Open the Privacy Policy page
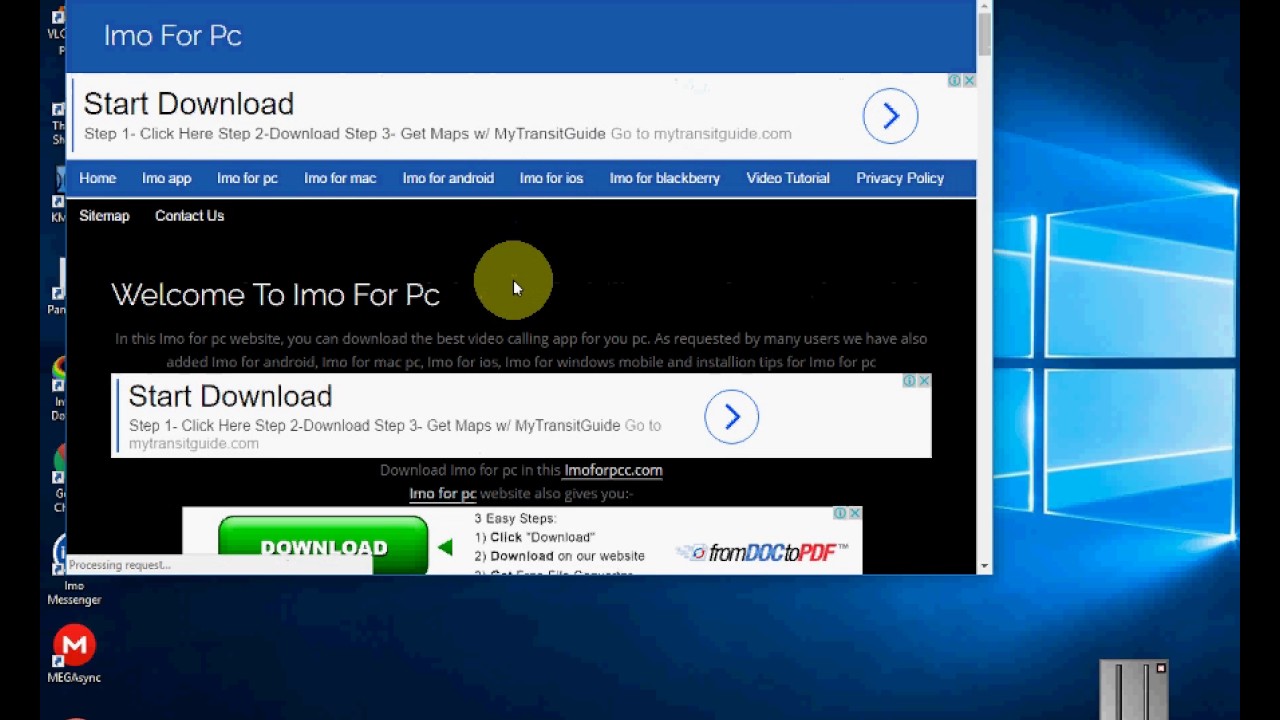The image size is (1280, 720). coord(900,178)
